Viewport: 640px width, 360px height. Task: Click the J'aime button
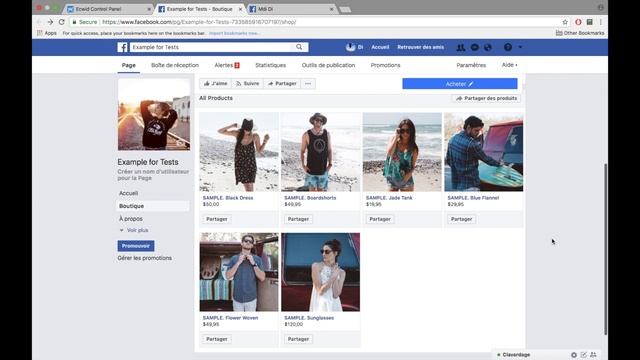(216, 84)
